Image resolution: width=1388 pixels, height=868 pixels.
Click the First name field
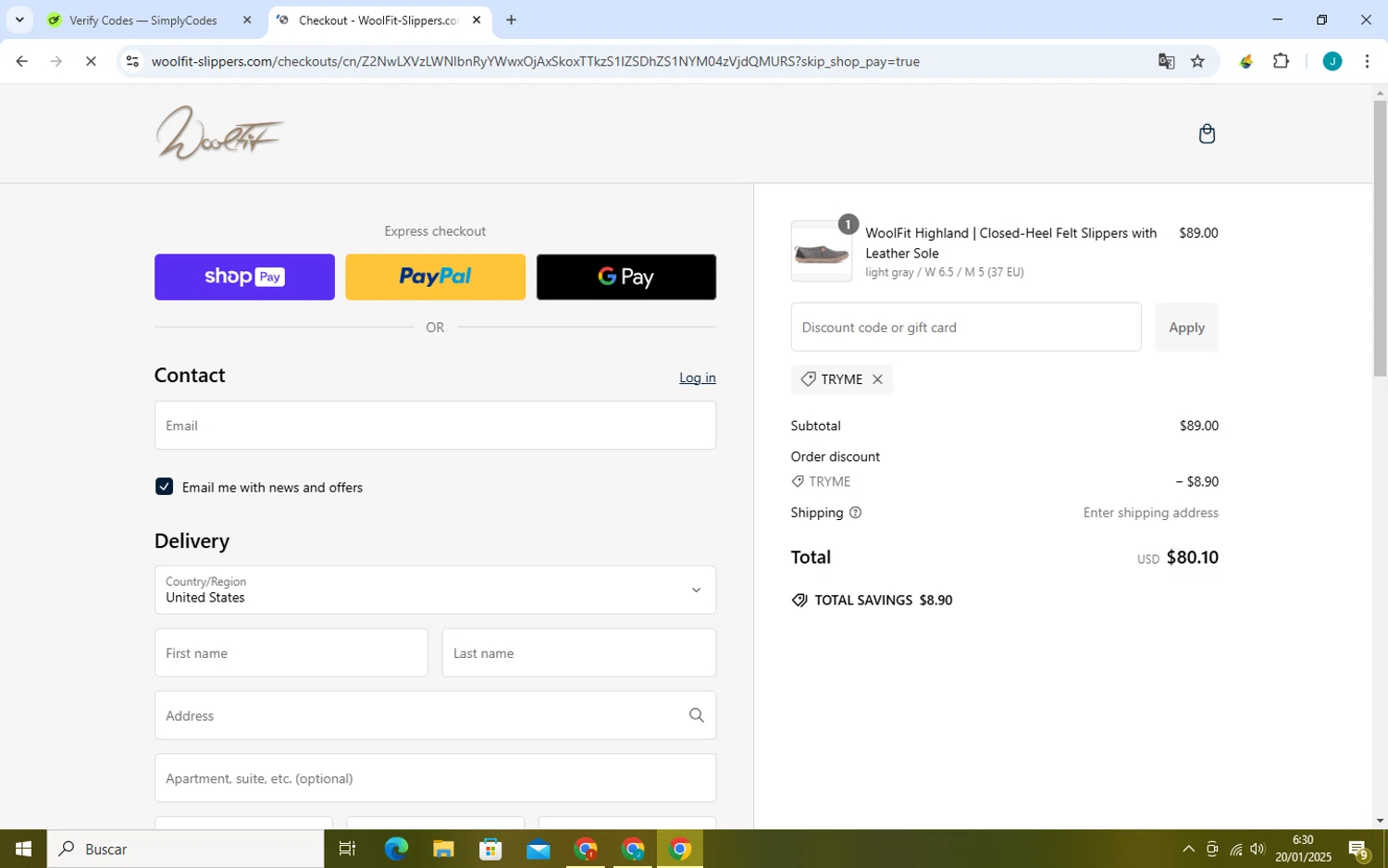point(291,652)
